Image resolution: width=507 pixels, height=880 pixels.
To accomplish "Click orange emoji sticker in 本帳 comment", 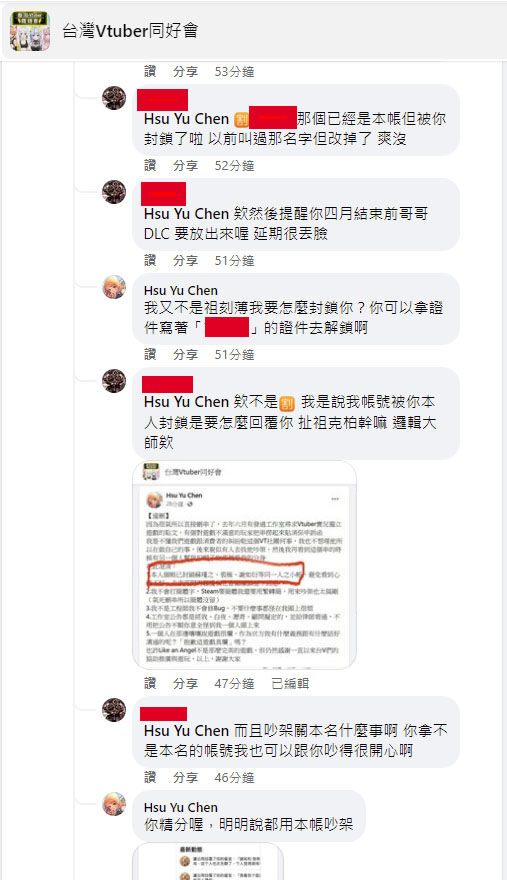I will click(x=241, y=120).
